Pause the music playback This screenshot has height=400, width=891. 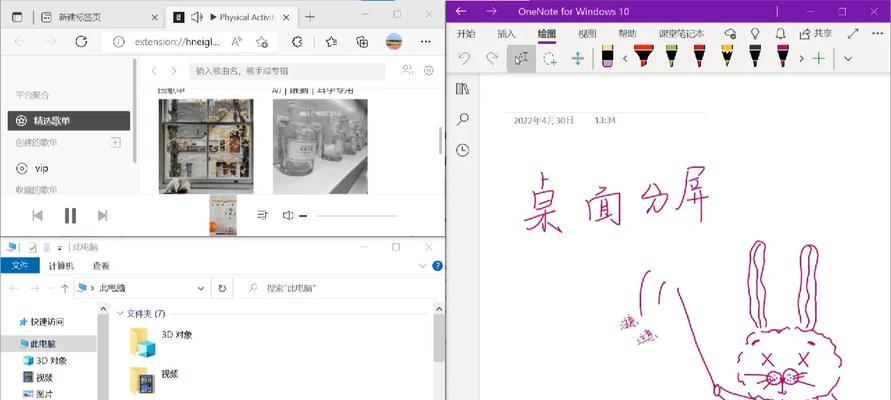[70, 215]
